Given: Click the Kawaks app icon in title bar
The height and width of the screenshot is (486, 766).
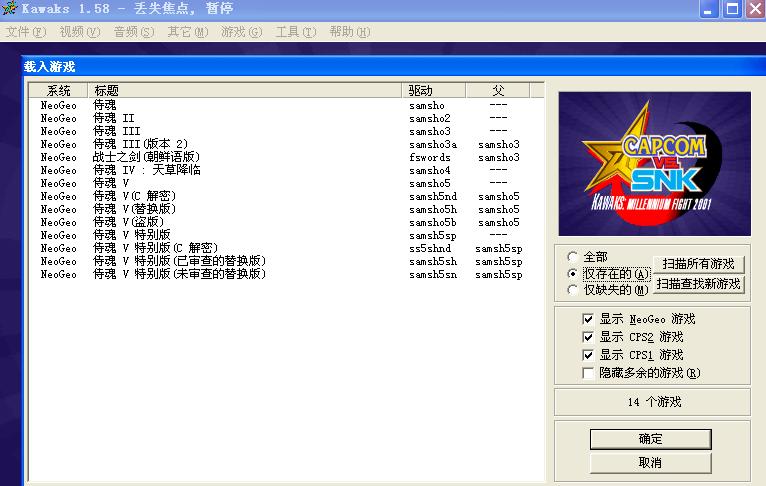Looking at the screenshot, I should pos(10,11).
